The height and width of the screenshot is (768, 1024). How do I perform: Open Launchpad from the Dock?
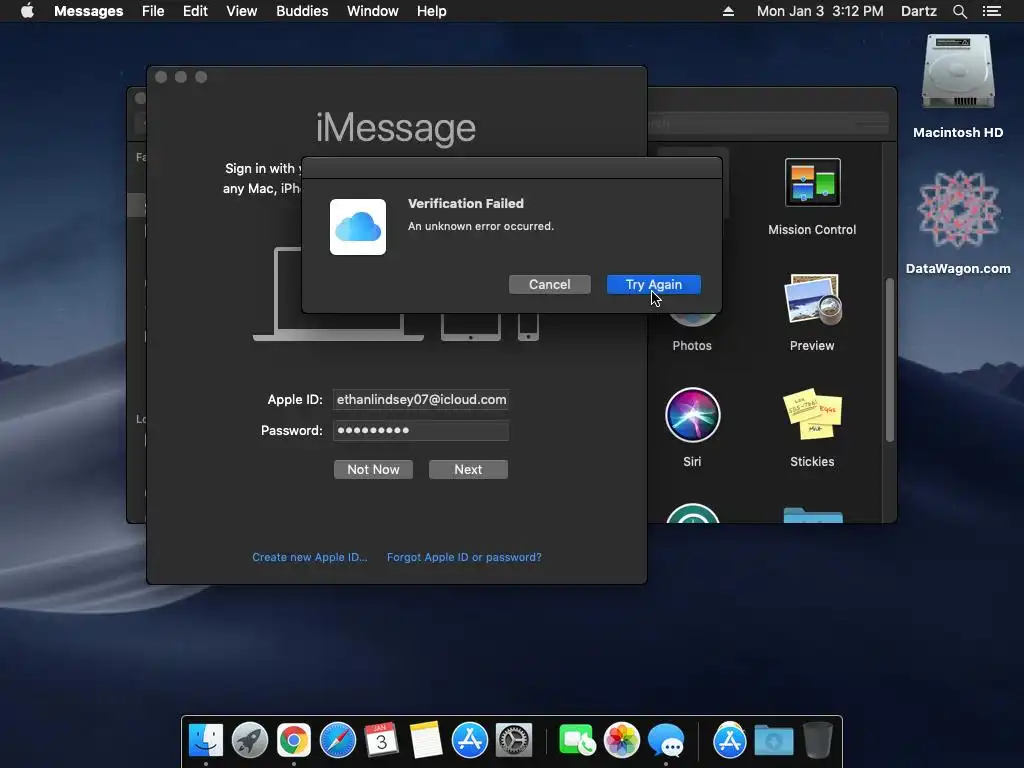(249, 741)
